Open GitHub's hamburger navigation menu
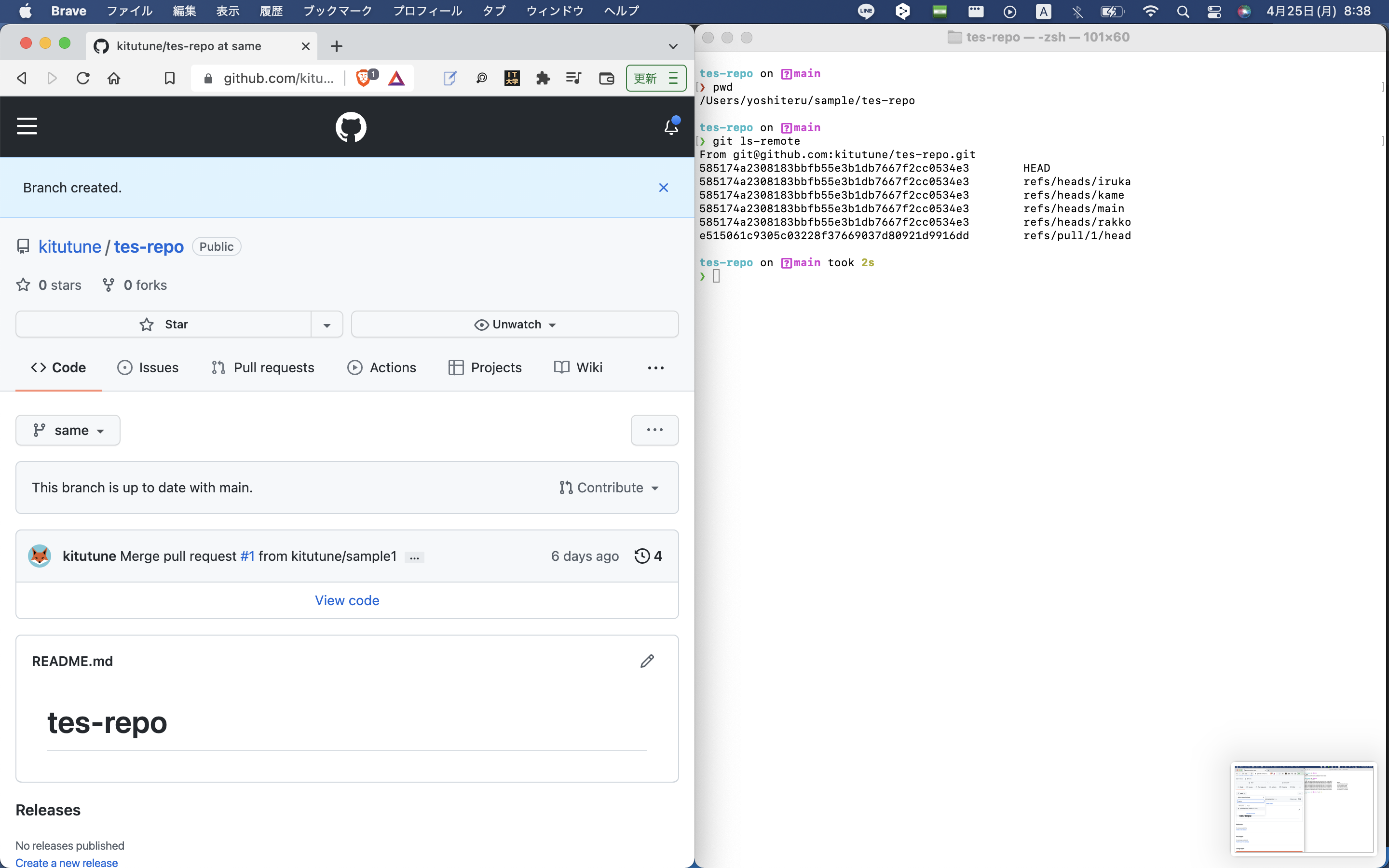 pos(27,126)
